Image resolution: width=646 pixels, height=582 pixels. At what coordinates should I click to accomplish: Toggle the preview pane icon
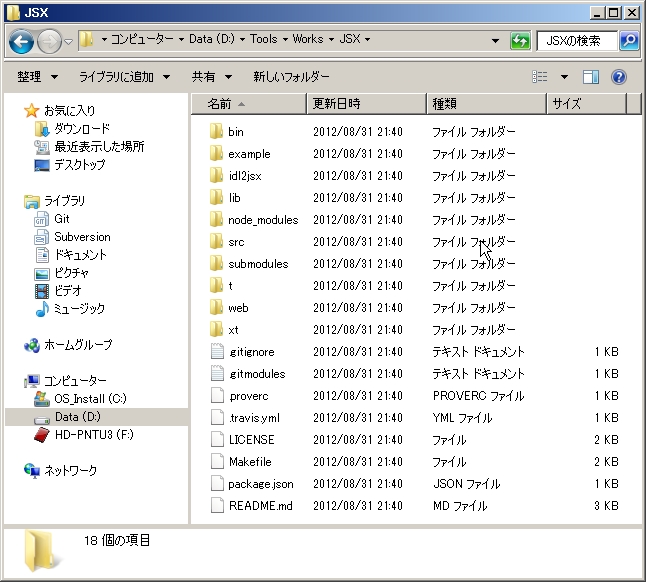591,77
